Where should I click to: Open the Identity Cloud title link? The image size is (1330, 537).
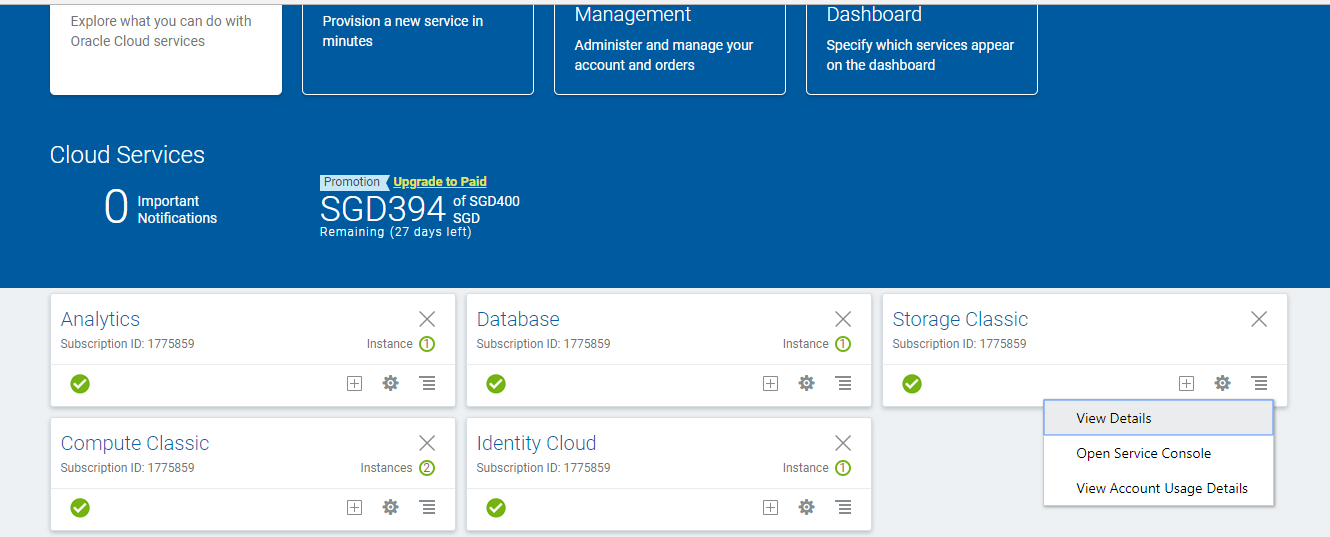click(536, 443)
